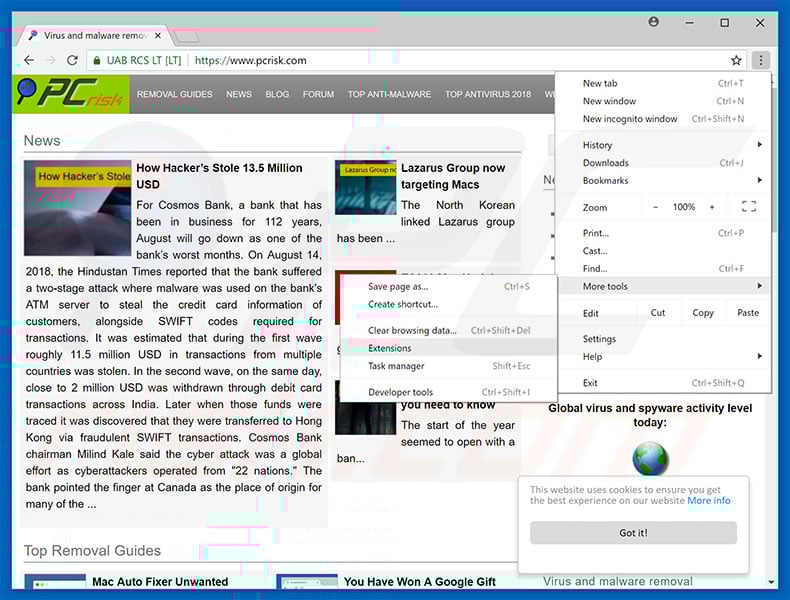
Task: Expand the History submenu
Action: [x=664, y=145]
